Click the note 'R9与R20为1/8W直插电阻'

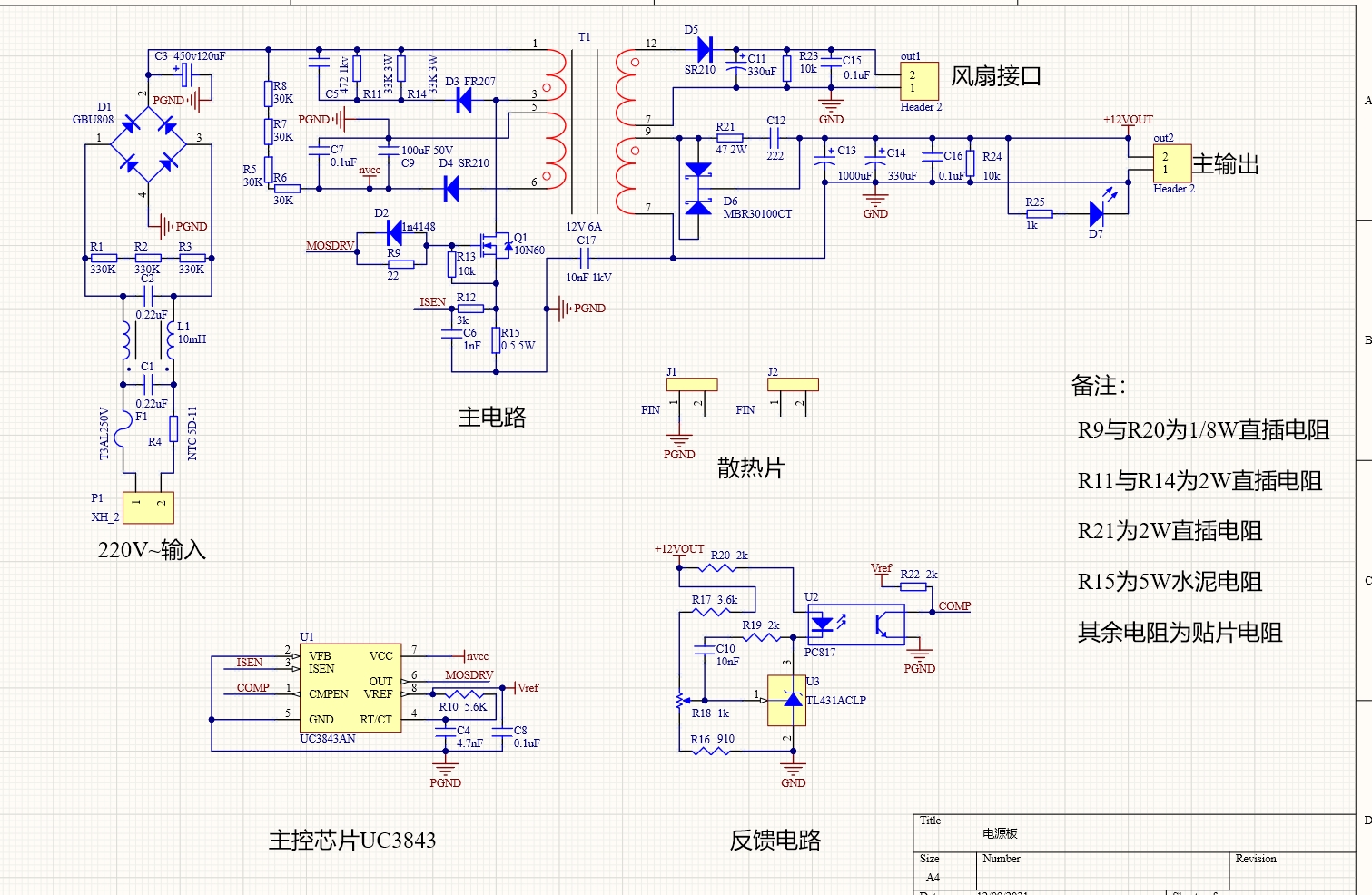pos(1203,430)
